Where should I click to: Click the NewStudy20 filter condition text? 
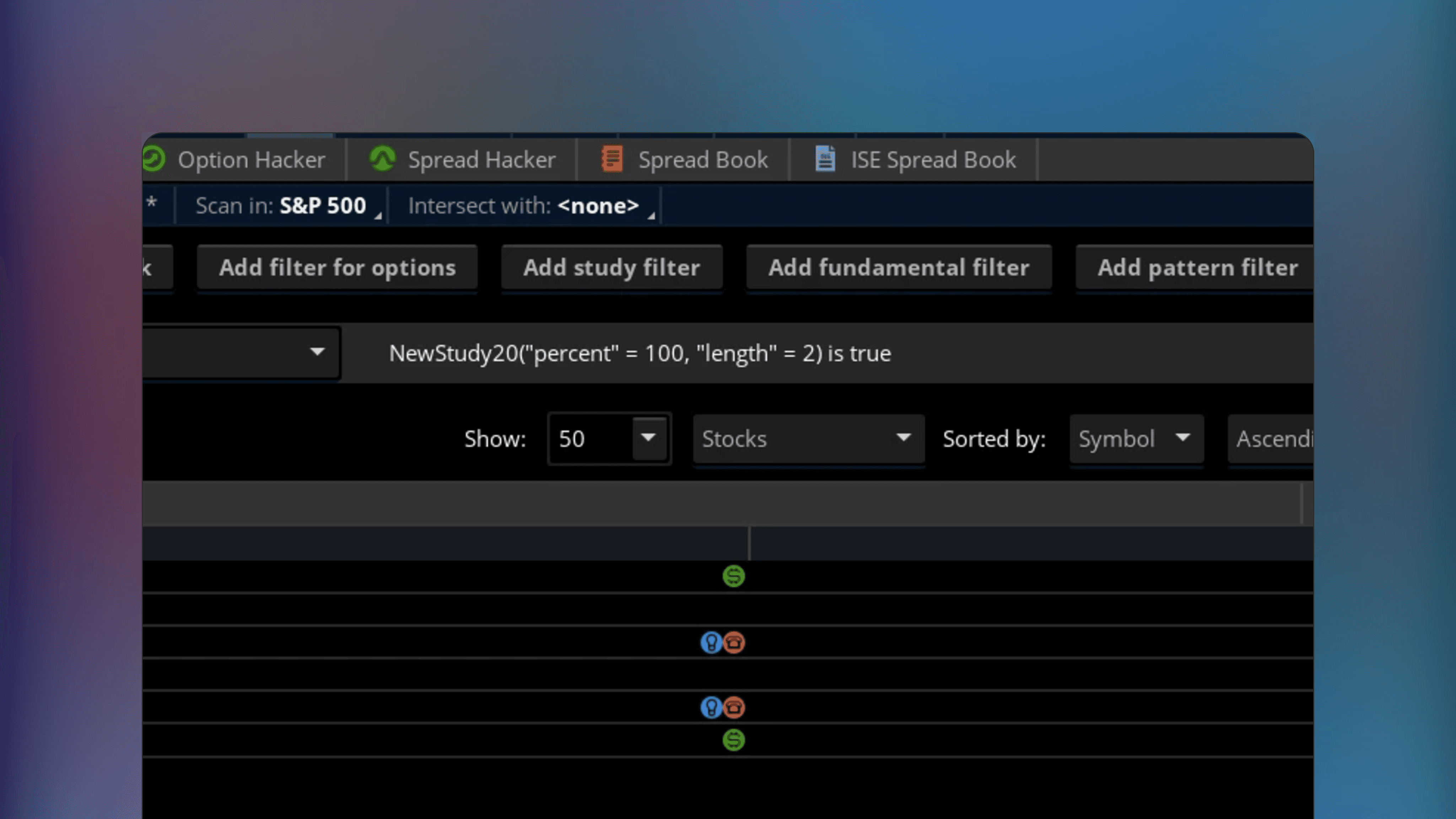[639, 353]
